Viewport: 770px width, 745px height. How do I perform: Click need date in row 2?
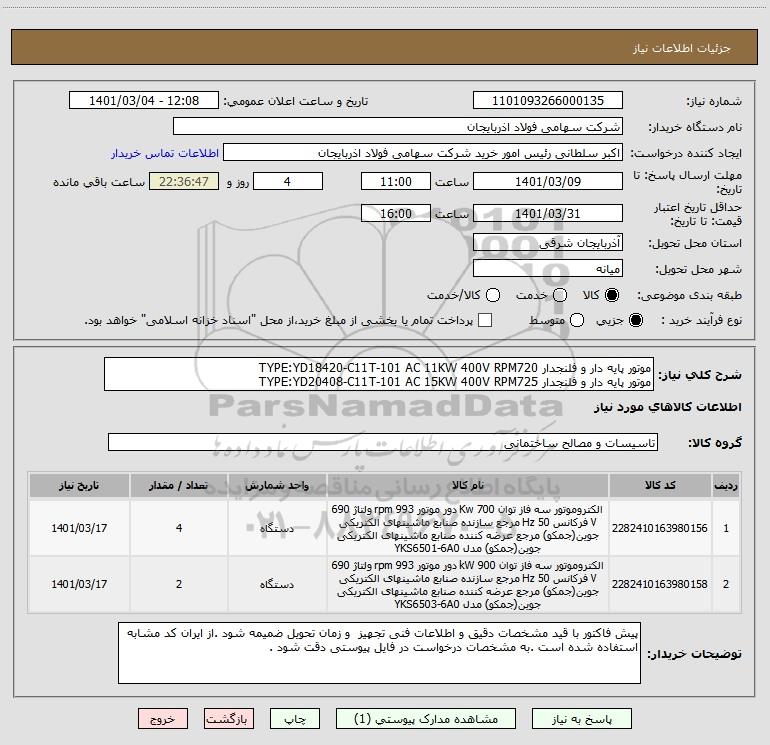(79, 584)
